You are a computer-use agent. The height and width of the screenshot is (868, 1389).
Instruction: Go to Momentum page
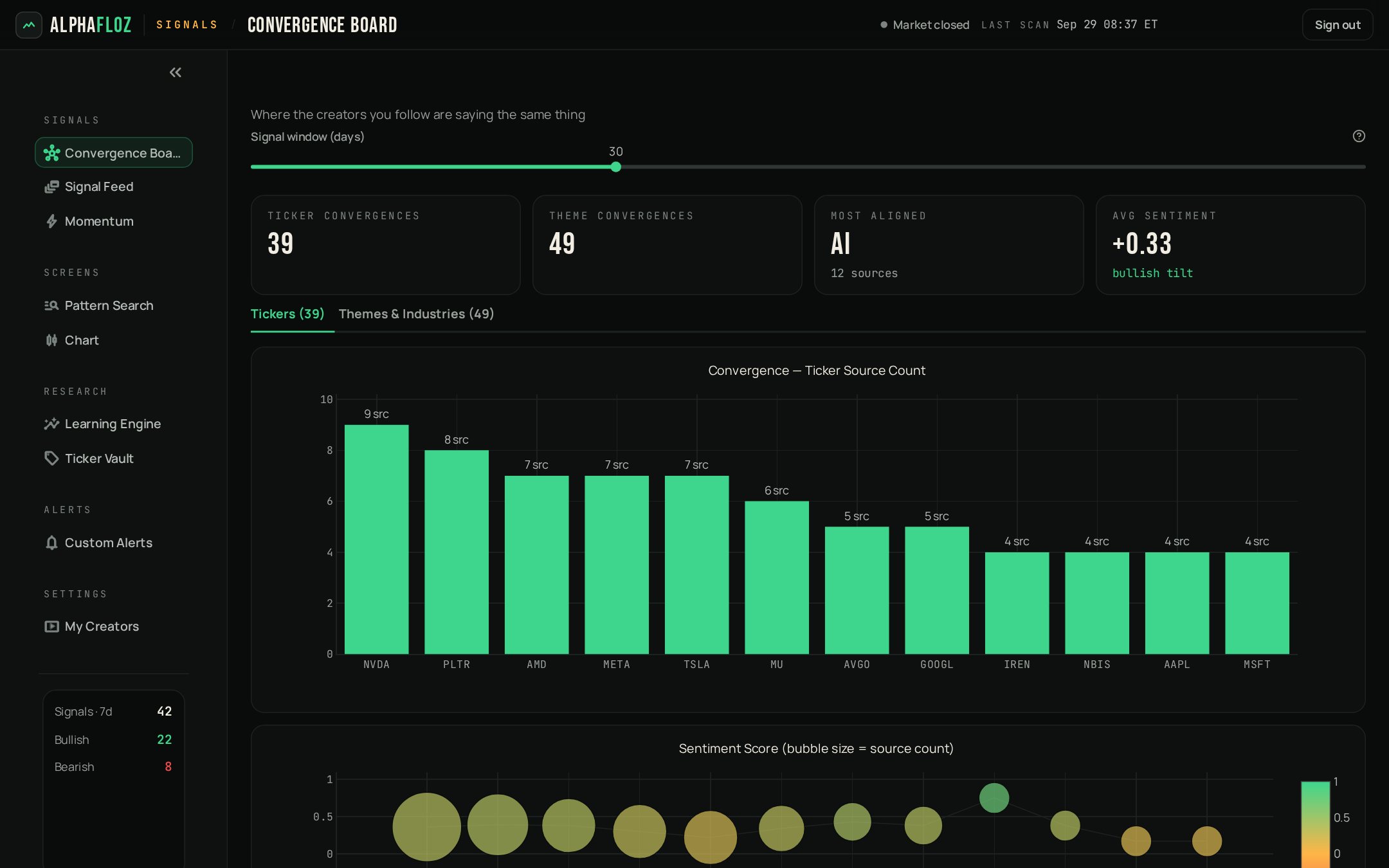114,221
